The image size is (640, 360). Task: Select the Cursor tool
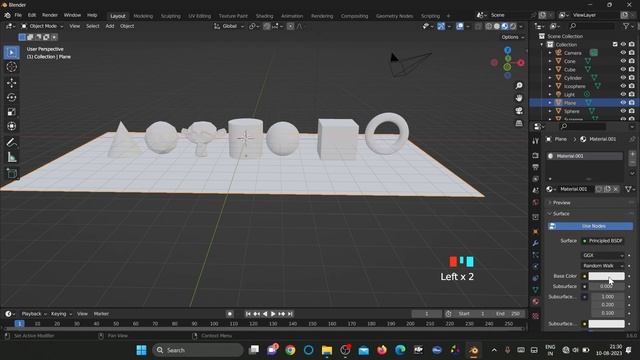(11, 67)
